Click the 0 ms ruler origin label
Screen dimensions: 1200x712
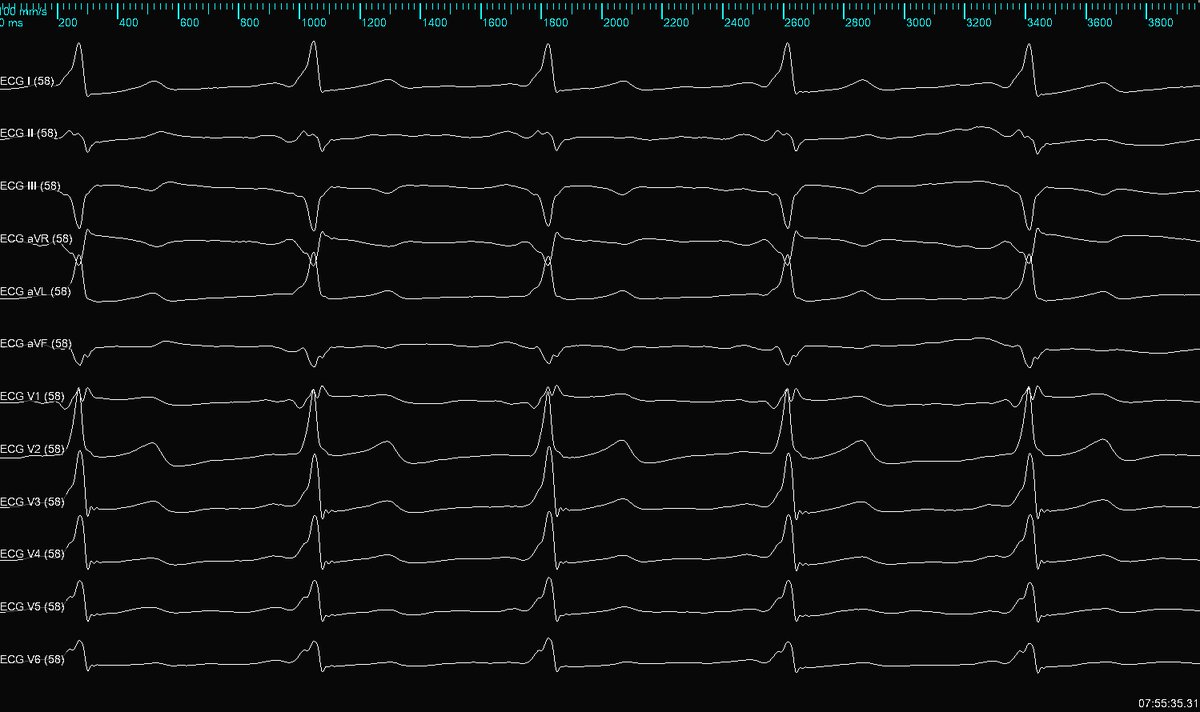pos(11,22)
